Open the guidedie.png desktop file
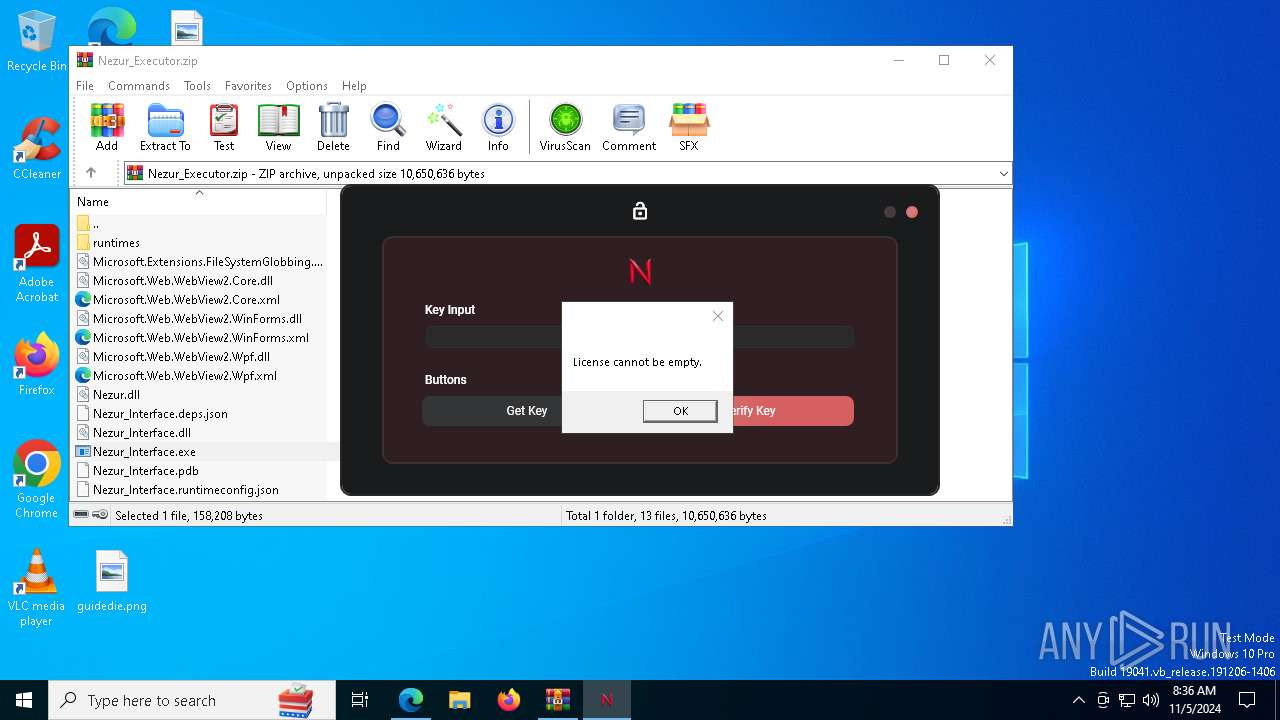1280x720 pixels. (112, 581)
